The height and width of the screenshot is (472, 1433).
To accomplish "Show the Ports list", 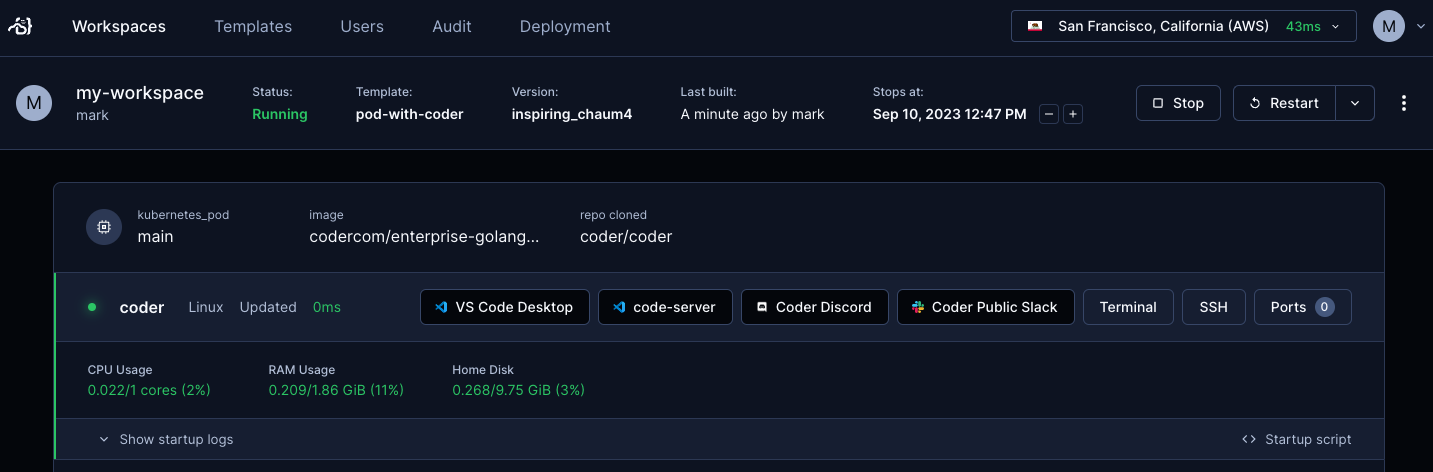I will [x=1303, y=307].
